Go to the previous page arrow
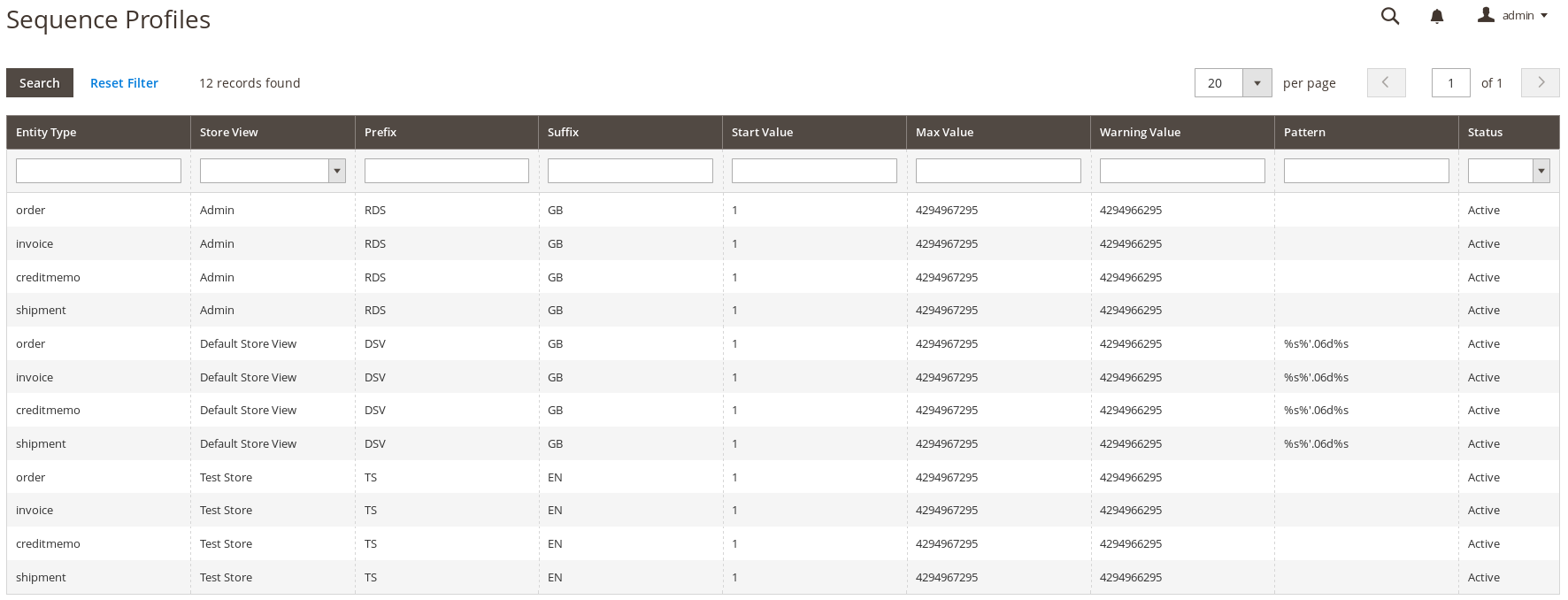The image size is (1568, 600). point(1386,82)
